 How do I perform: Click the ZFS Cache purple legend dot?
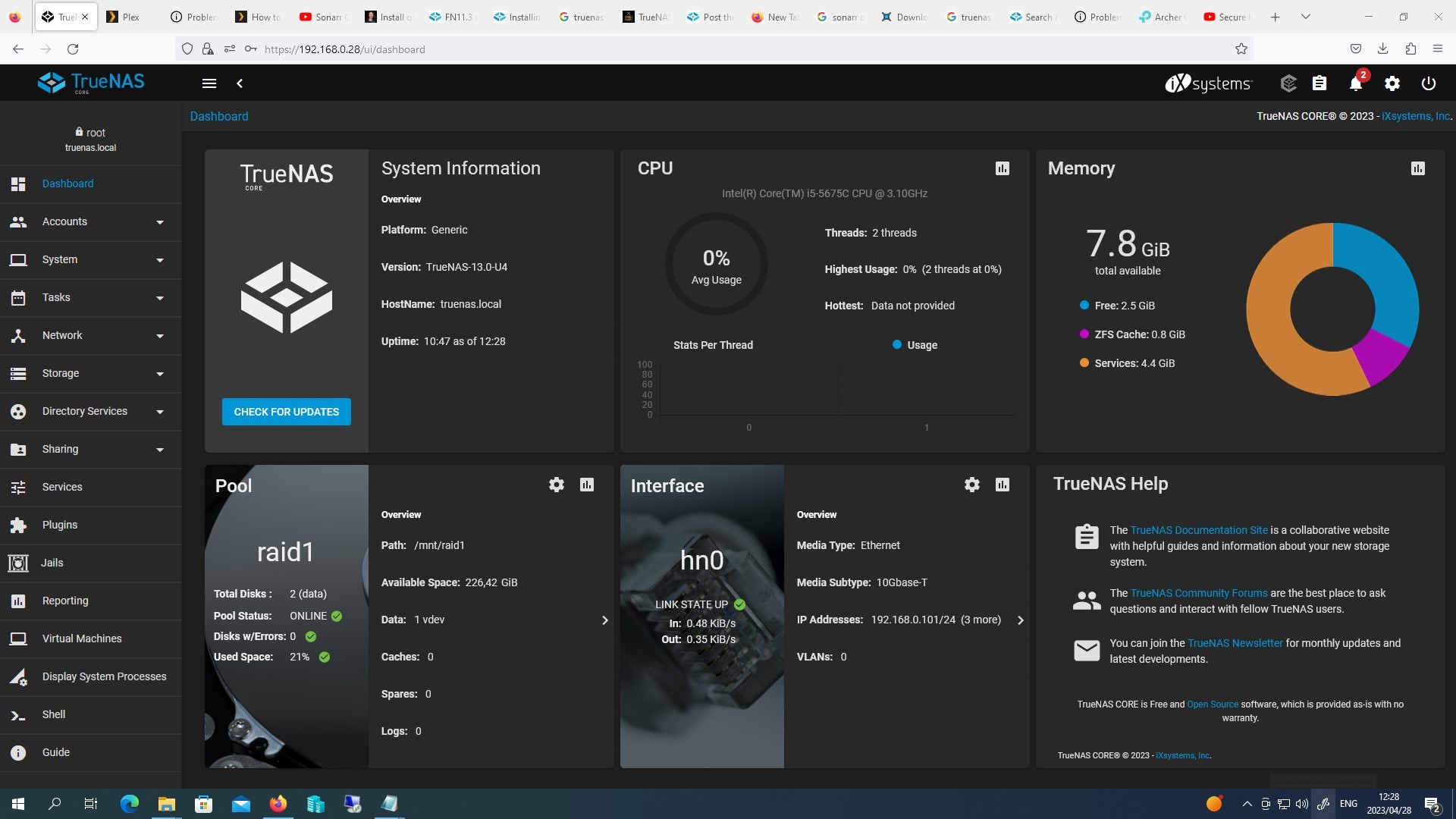point(1084,334)
